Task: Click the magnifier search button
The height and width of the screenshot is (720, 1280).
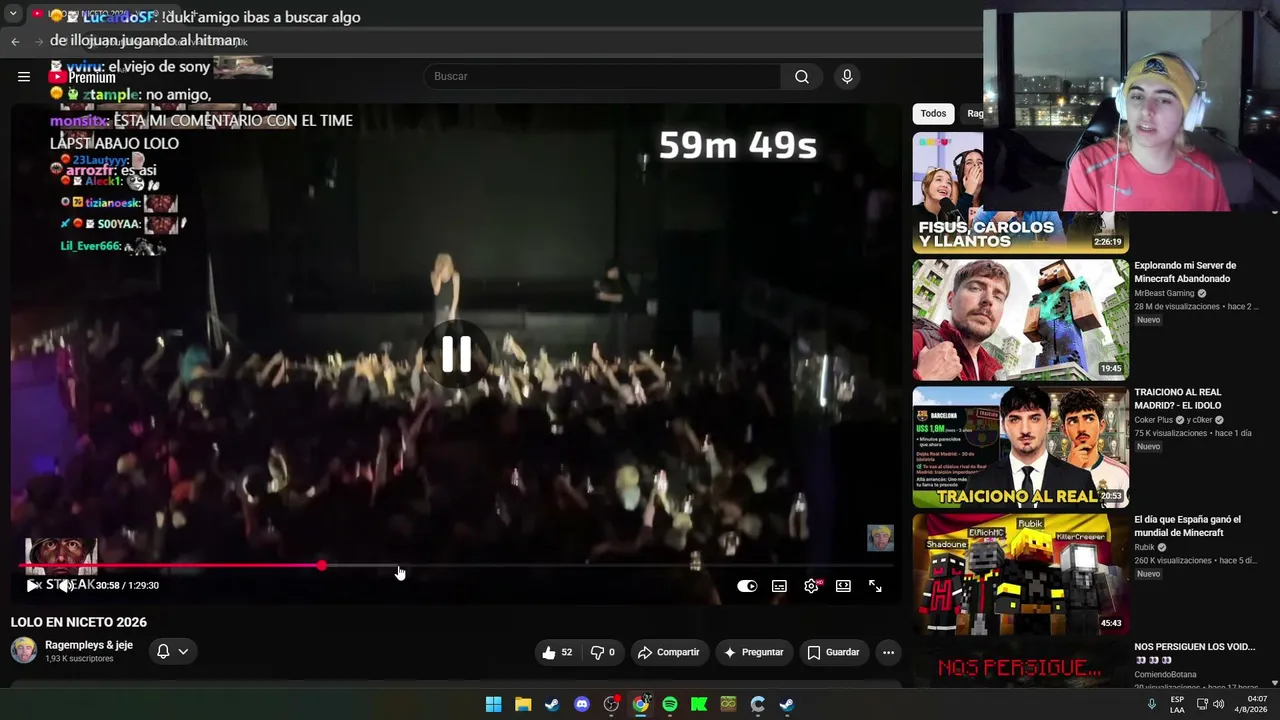Action: click(802, 76)
